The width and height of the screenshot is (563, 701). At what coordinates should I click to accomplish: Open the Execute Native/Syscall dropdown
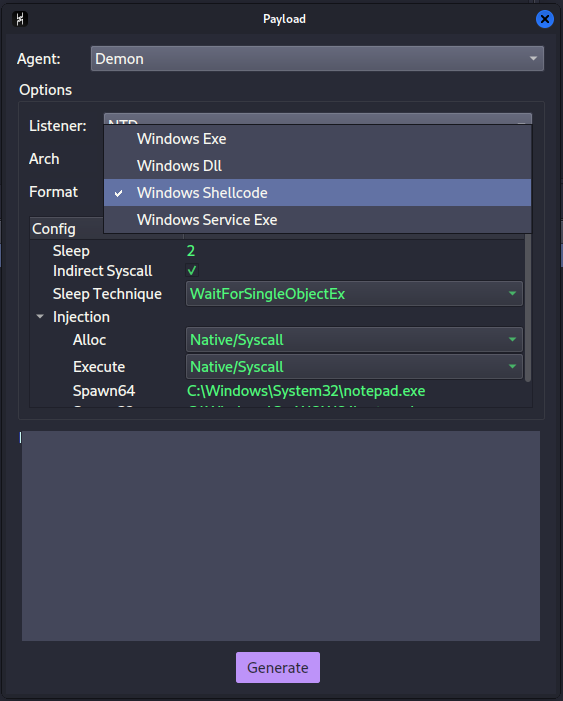[354, 367]
